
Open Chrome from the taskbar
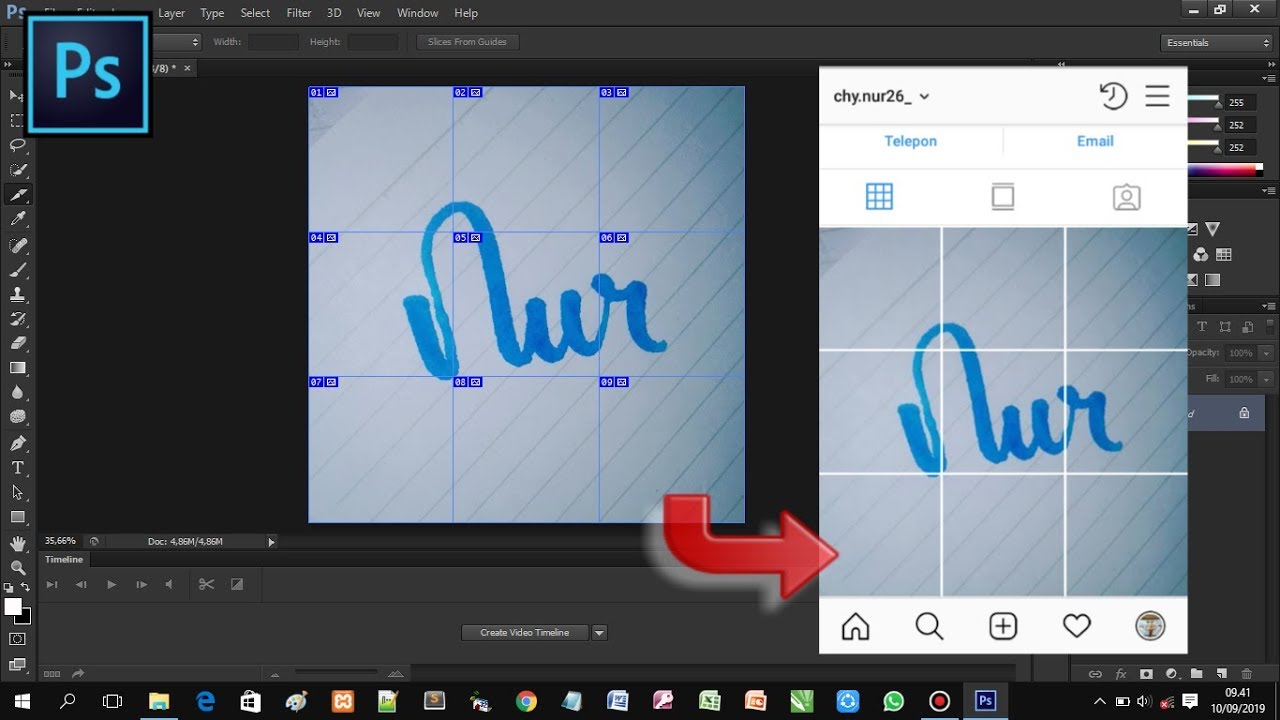[x=526, y=701]
